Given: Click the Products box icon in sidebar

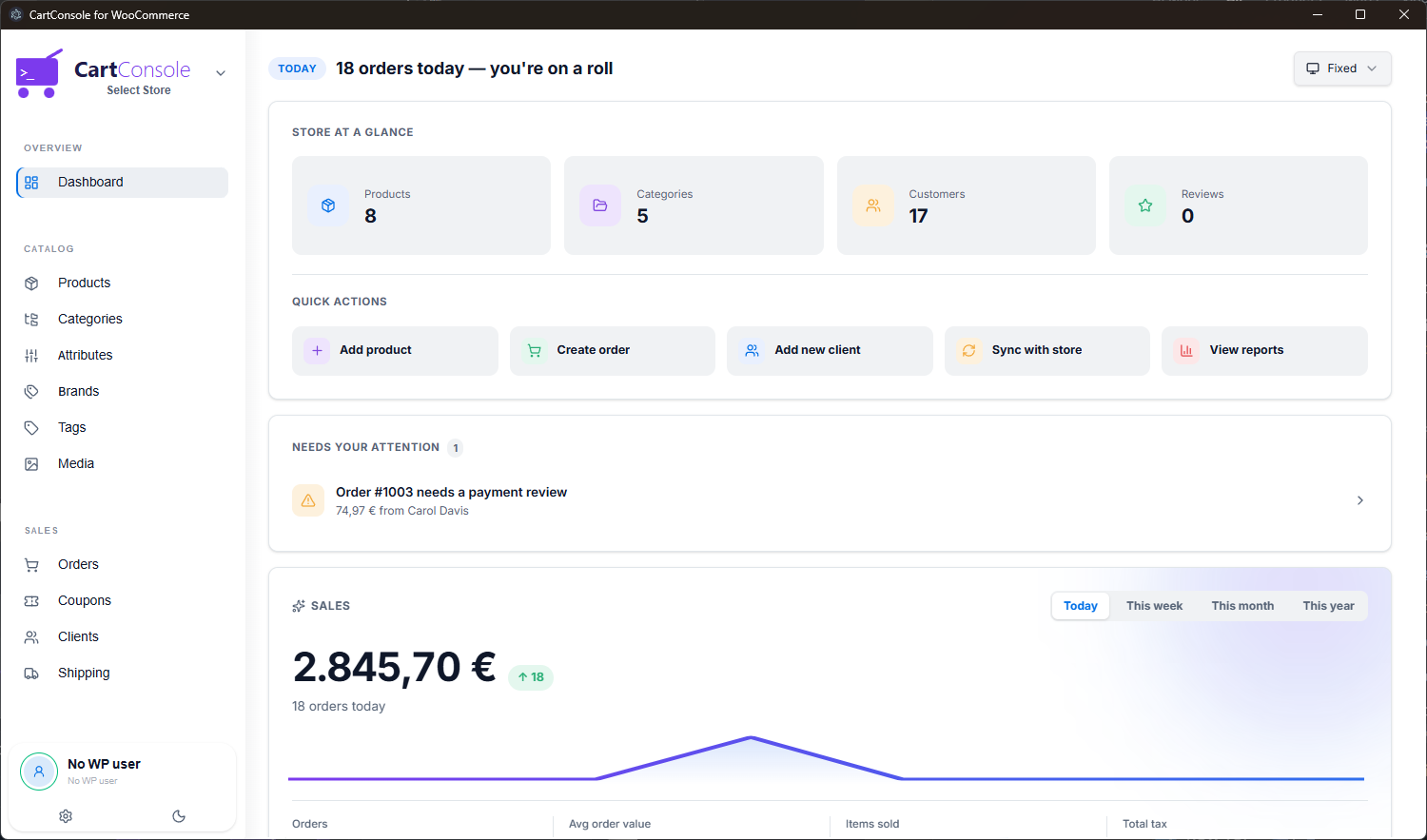Looking at the screenshot, I should click(x=31, y=283).
